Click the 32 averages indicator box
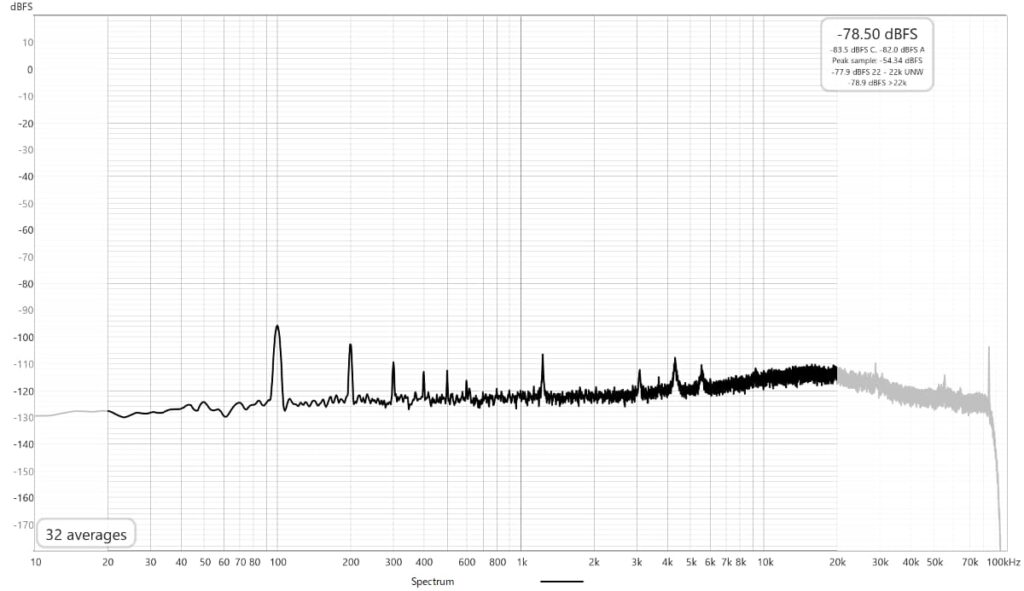Image resolution: width=1024 pixels, height=591 pixels. point(86,535)
